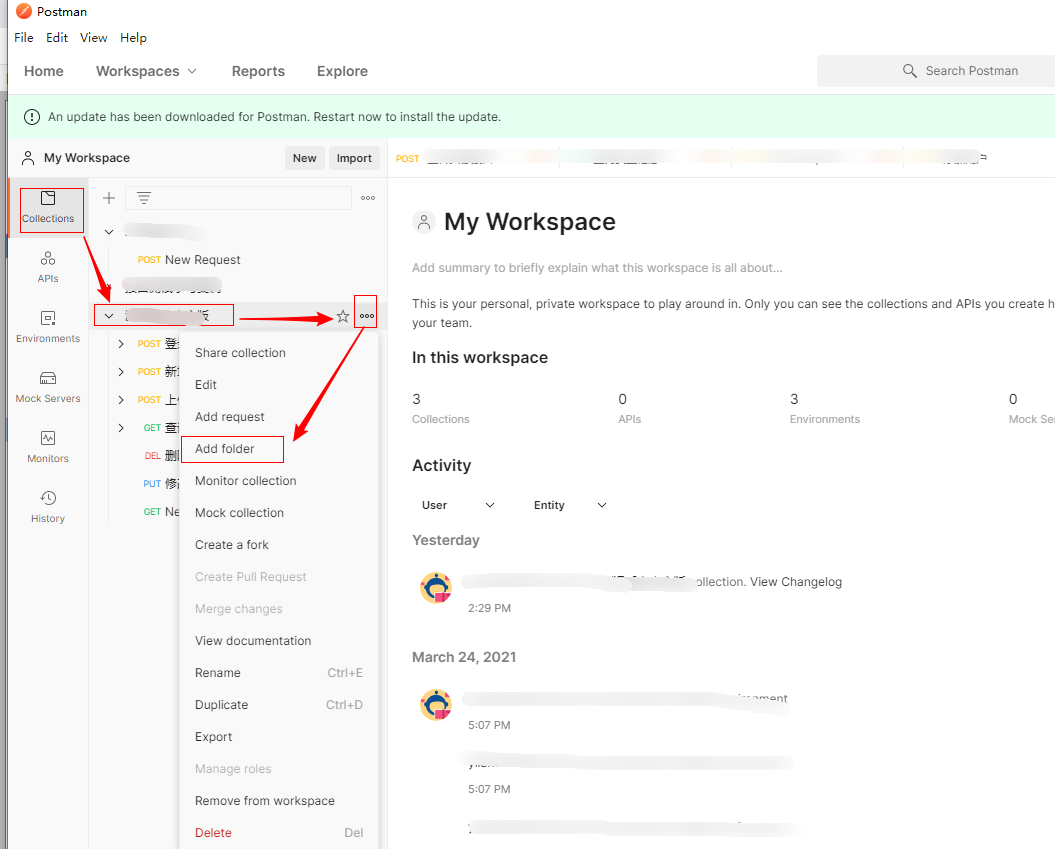The height and width of the screenshot is (849, 1055).
Task: Click the Import button
Action: (354, 158)
